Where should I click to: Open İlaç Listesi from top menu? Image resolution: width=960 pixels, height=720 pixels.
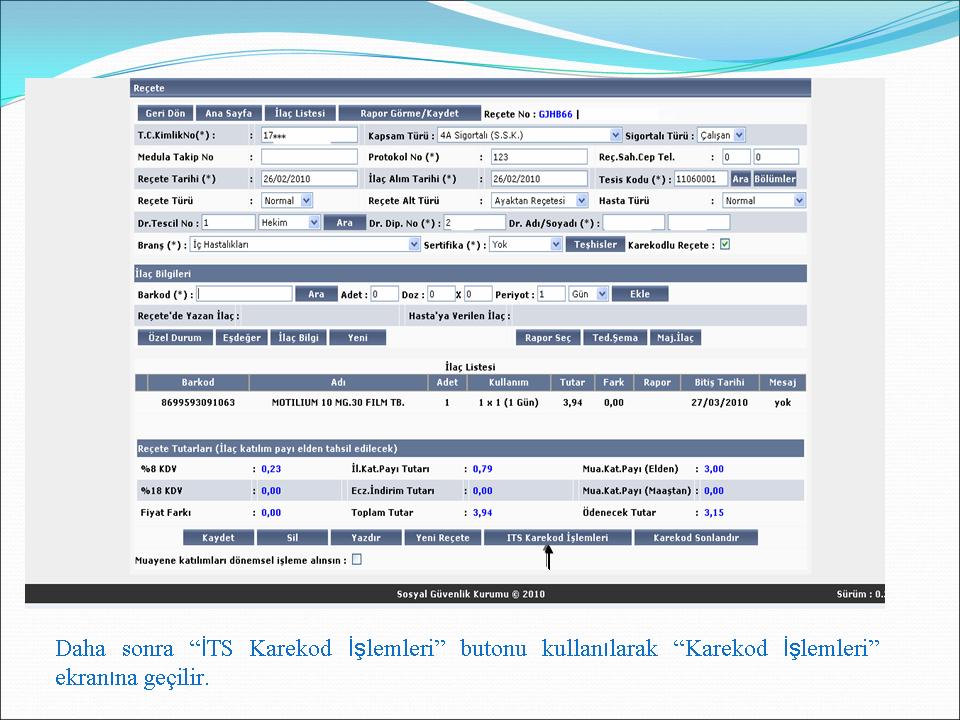pyautogui.click(x=300, y=114)
